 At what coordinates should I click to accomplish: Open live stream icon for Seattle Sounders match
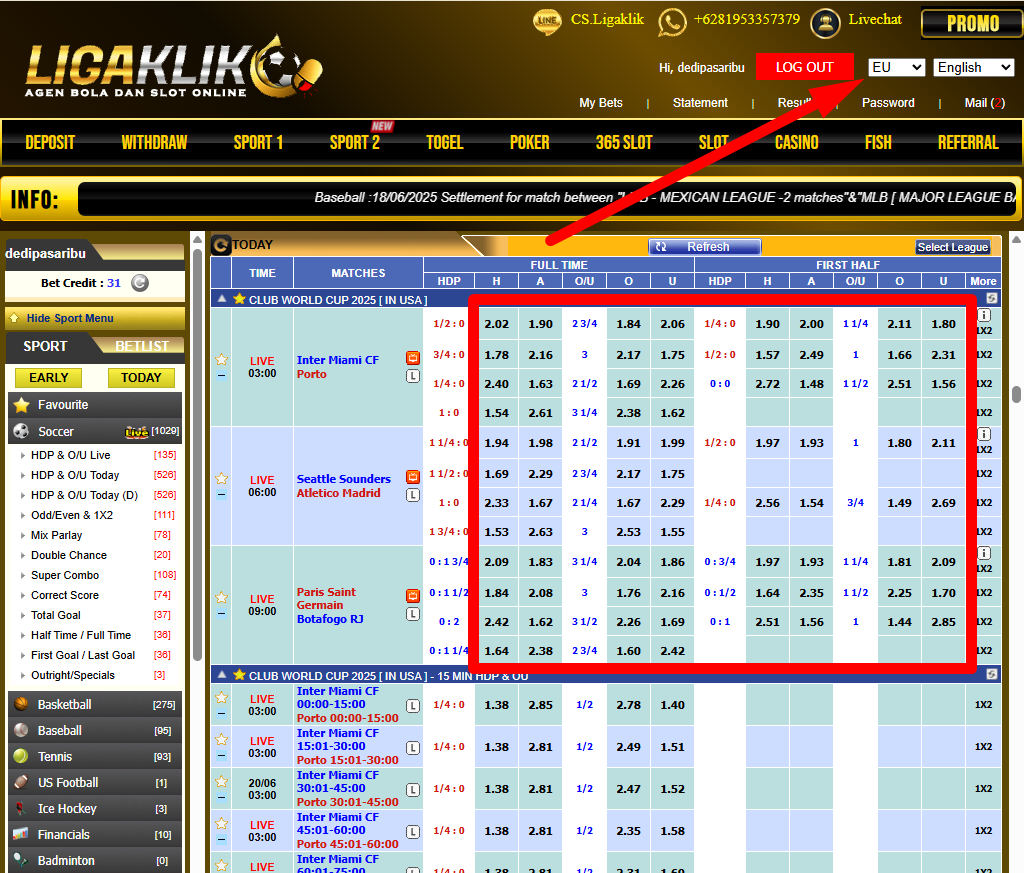tap(413, 477)
